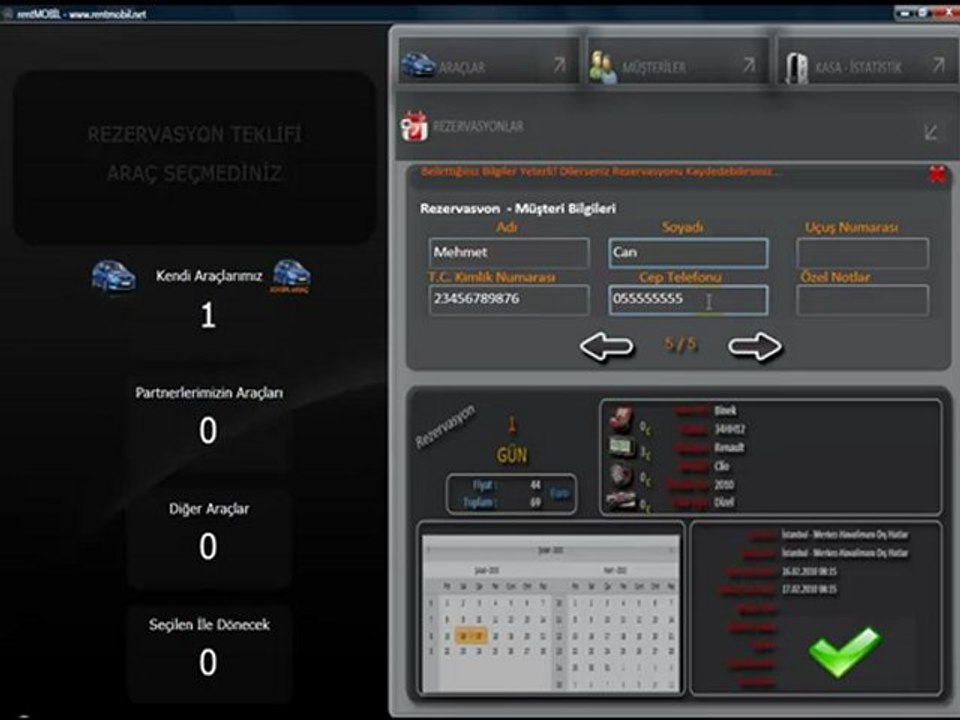Click the Soyadı field containing Can
The image size is (960, 720).
(x=688, y=253)
